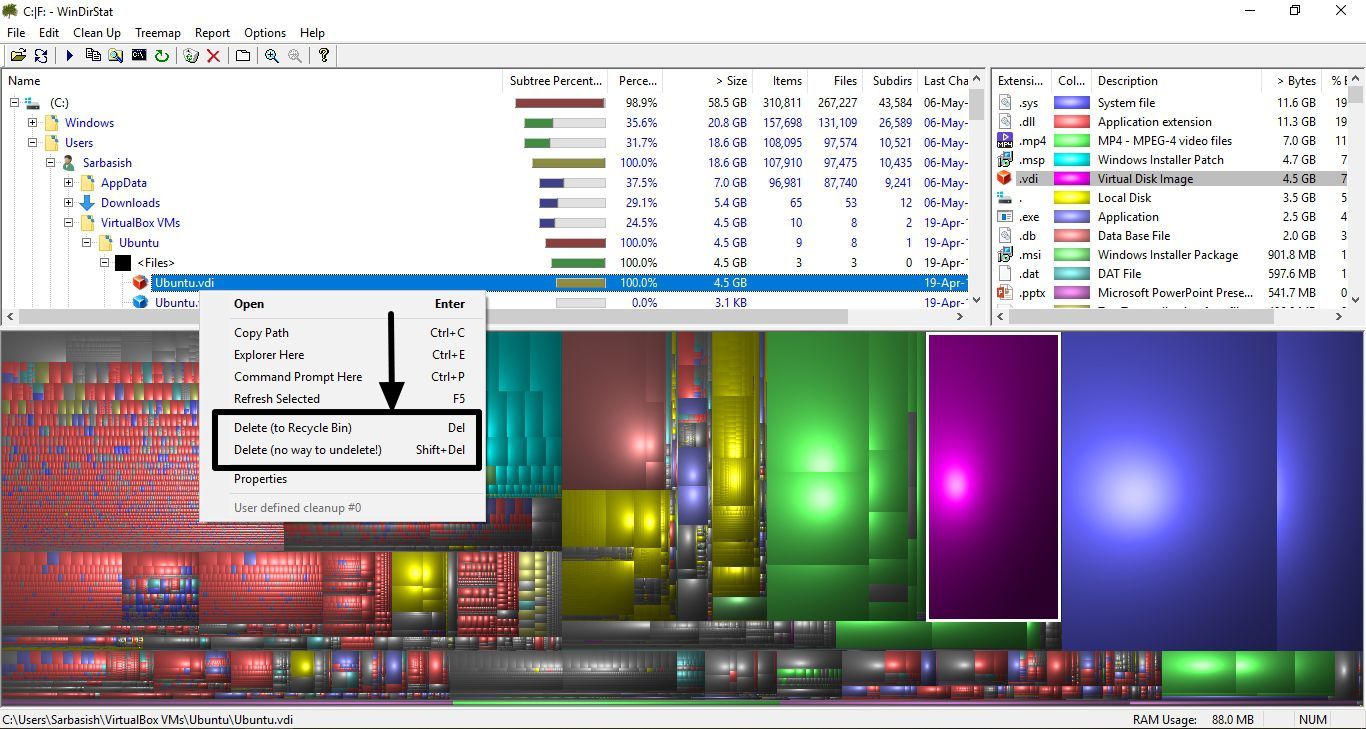1366x729 pixels.
Task: Click the Sarbasish user profile icon
Action: pos(69,163)
